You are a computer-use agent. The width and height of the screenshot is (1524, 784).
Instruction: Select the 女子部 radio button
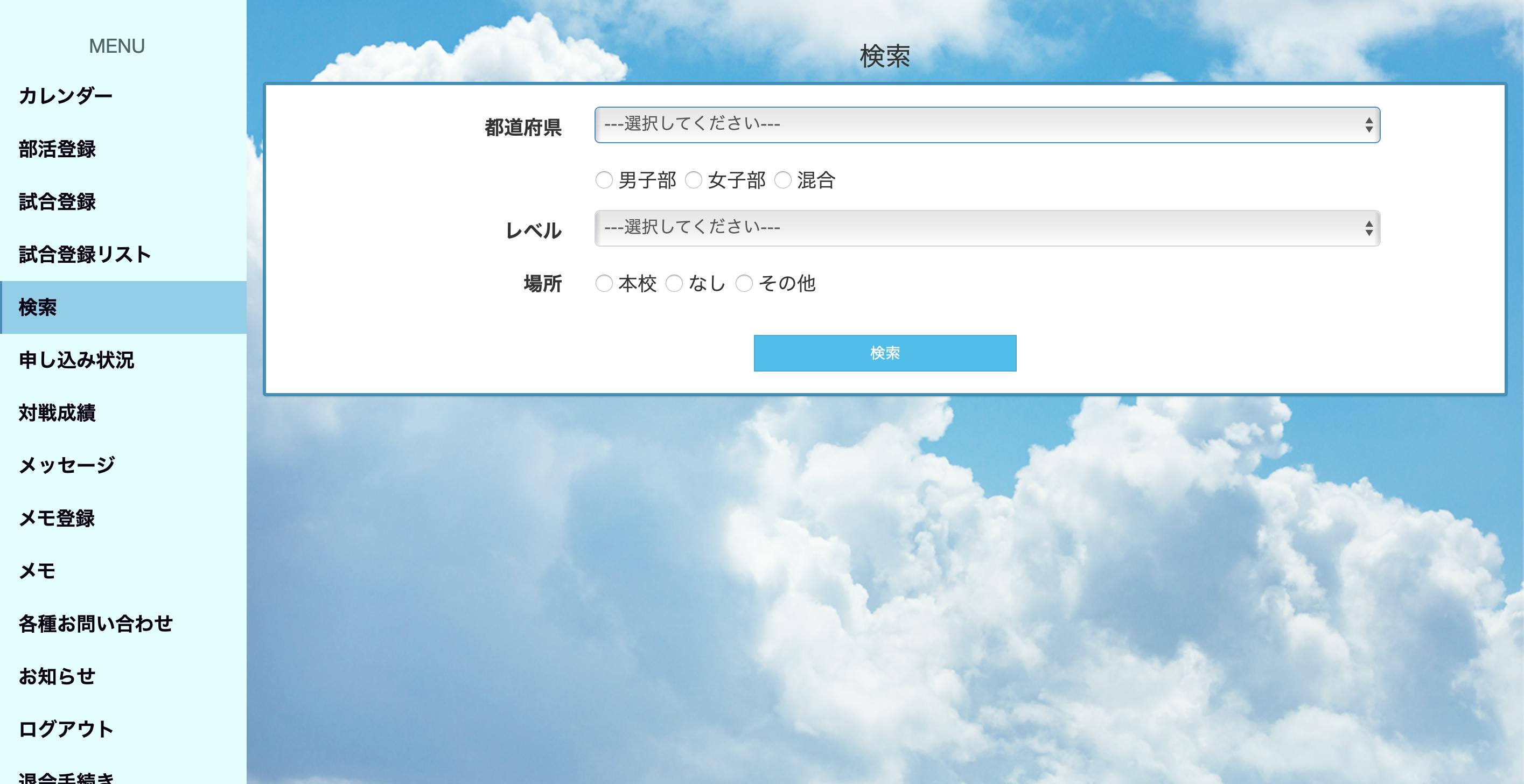coord(693,180)
